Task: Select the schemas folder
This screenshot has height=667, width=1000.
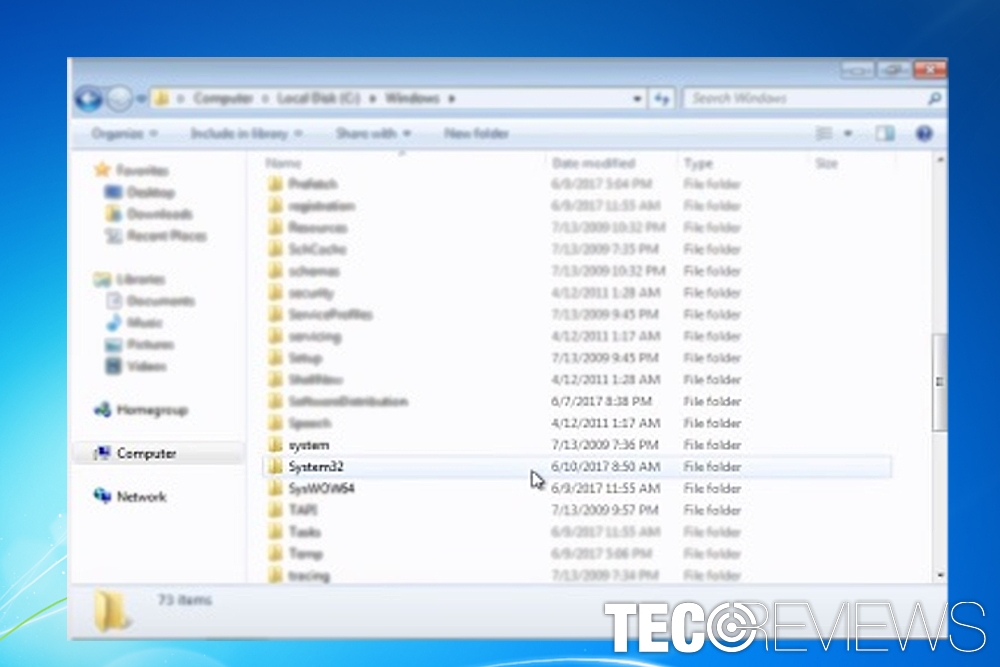Action: coord(314,271)
